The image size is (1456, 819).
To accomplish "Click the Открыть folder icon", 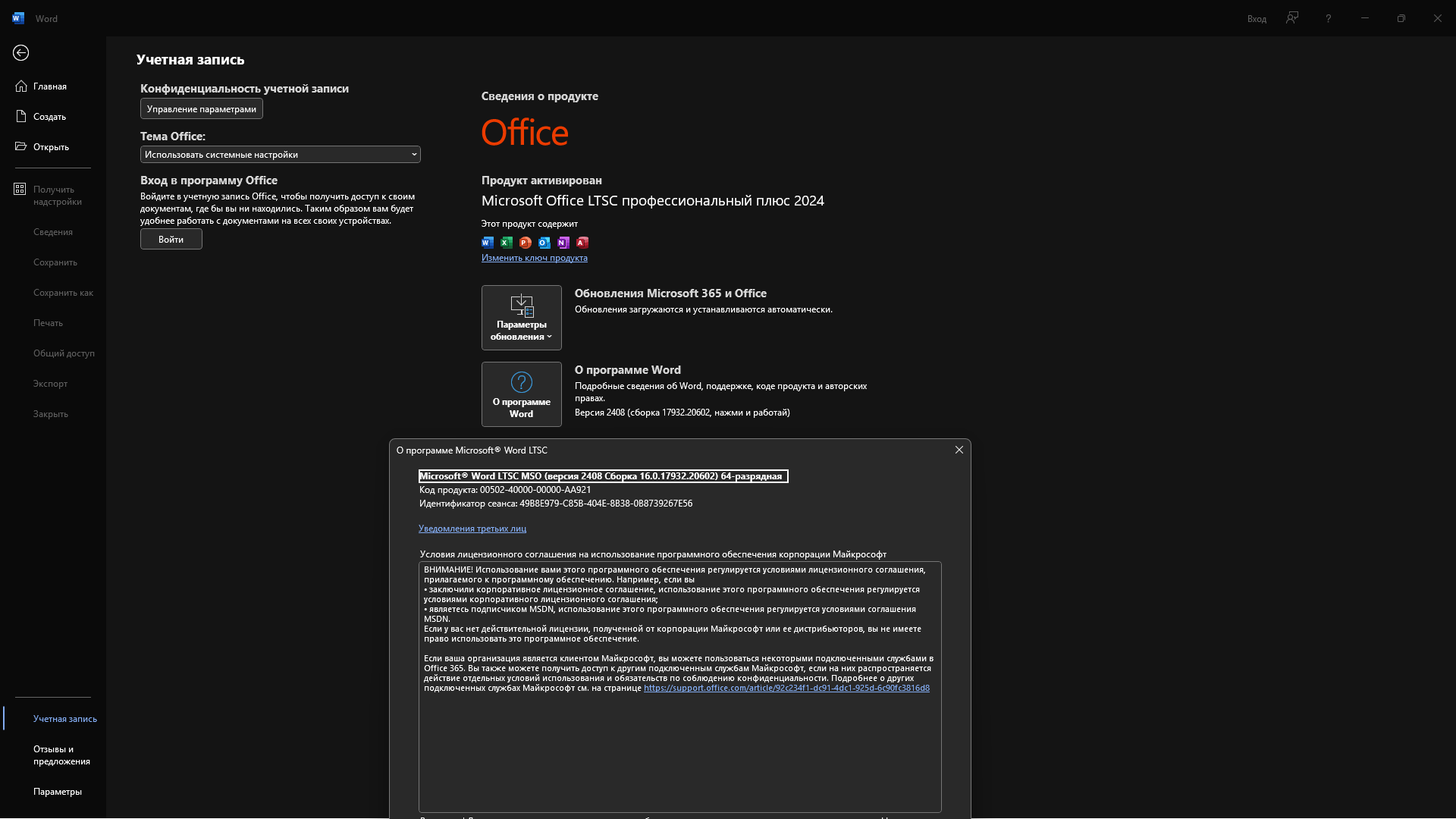I will tap(20, 146).
